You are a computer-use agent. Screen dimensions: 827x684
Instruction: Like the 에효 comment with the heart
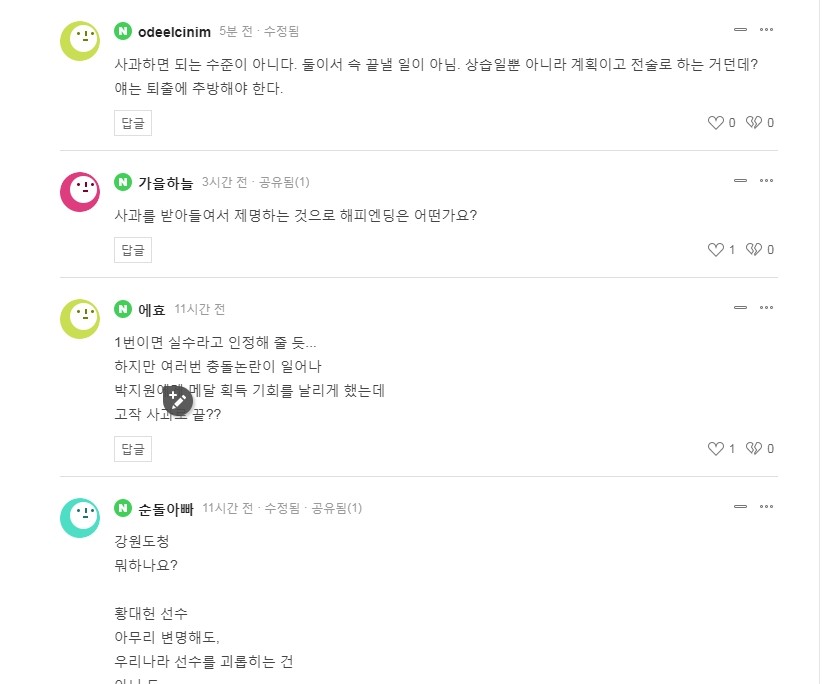click(x=715, y=449)
